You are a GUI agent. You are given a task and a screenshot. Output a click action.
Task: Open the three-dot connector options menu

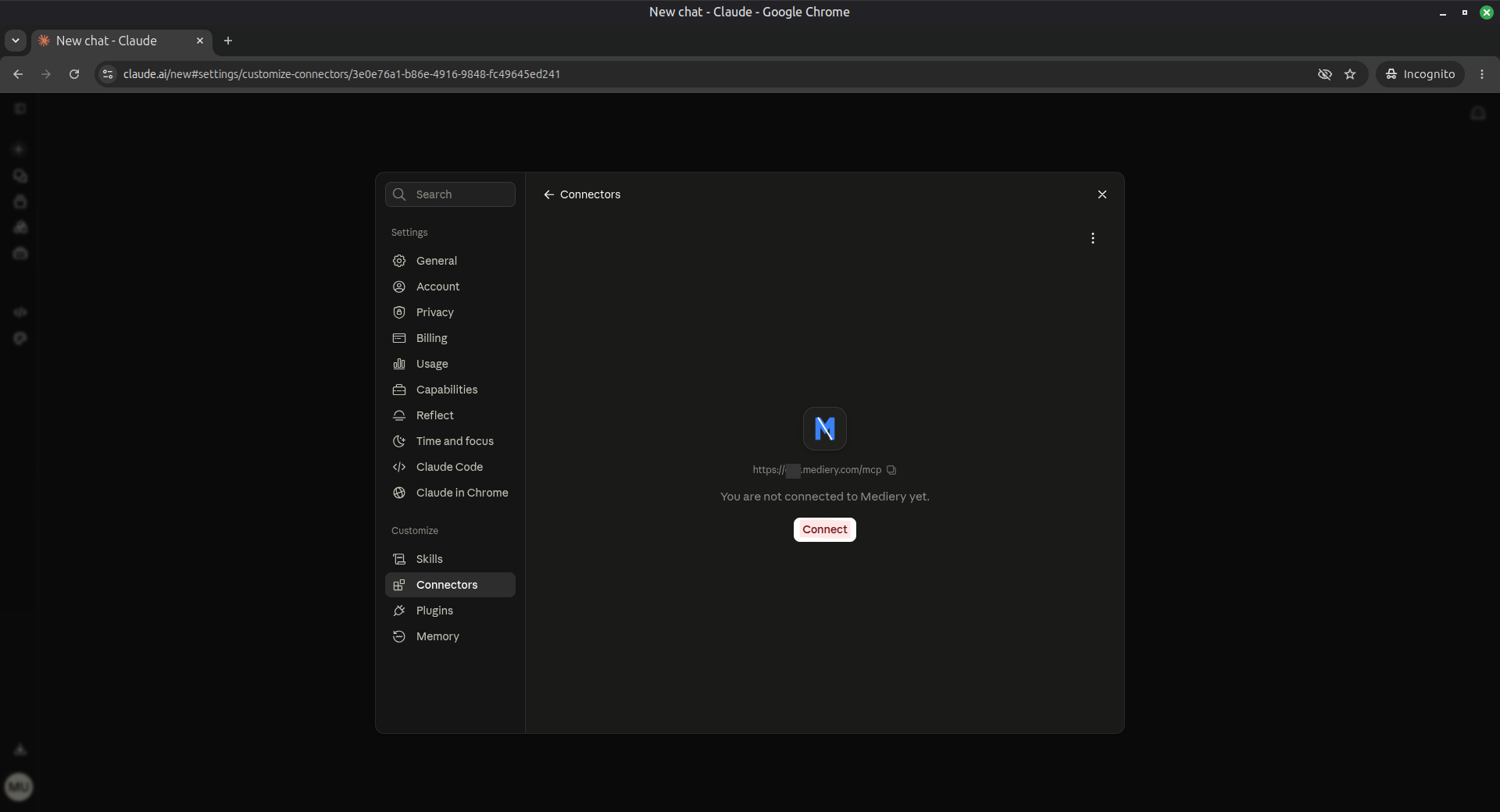point(1092,238)
